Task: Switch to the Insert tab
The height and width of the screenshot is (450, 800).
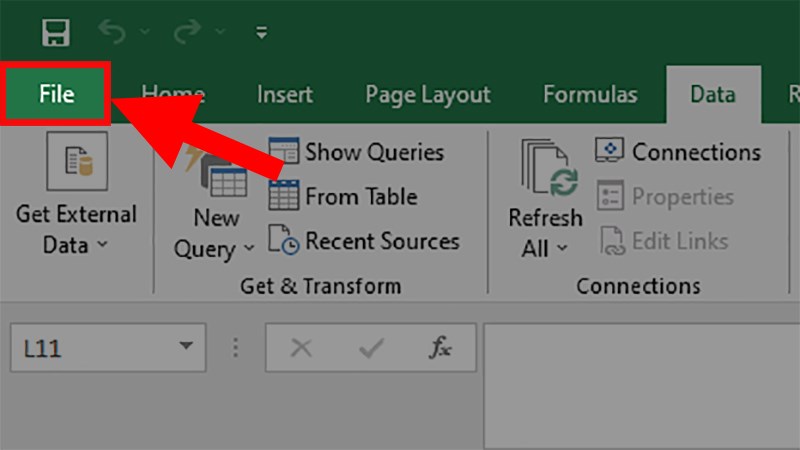Action: point(285,94)
